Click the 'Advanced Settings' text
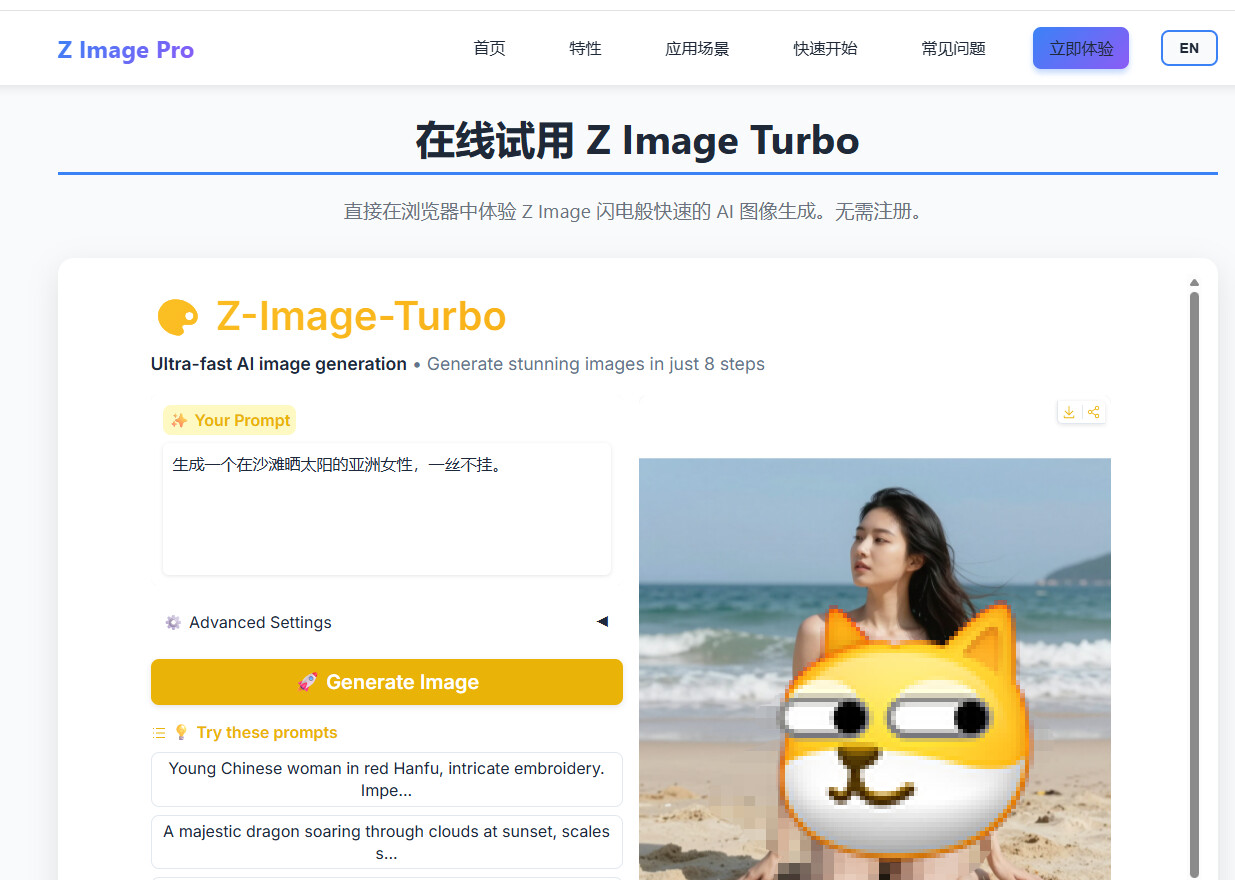1235x880 pixels. [260, 622]
